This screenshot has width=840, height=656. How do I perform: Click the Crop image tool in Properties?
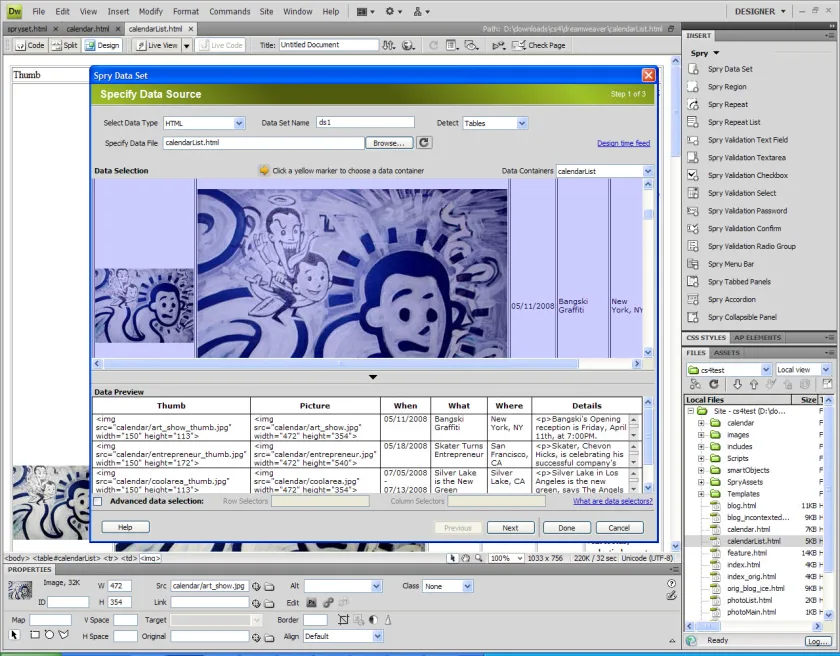343,620
